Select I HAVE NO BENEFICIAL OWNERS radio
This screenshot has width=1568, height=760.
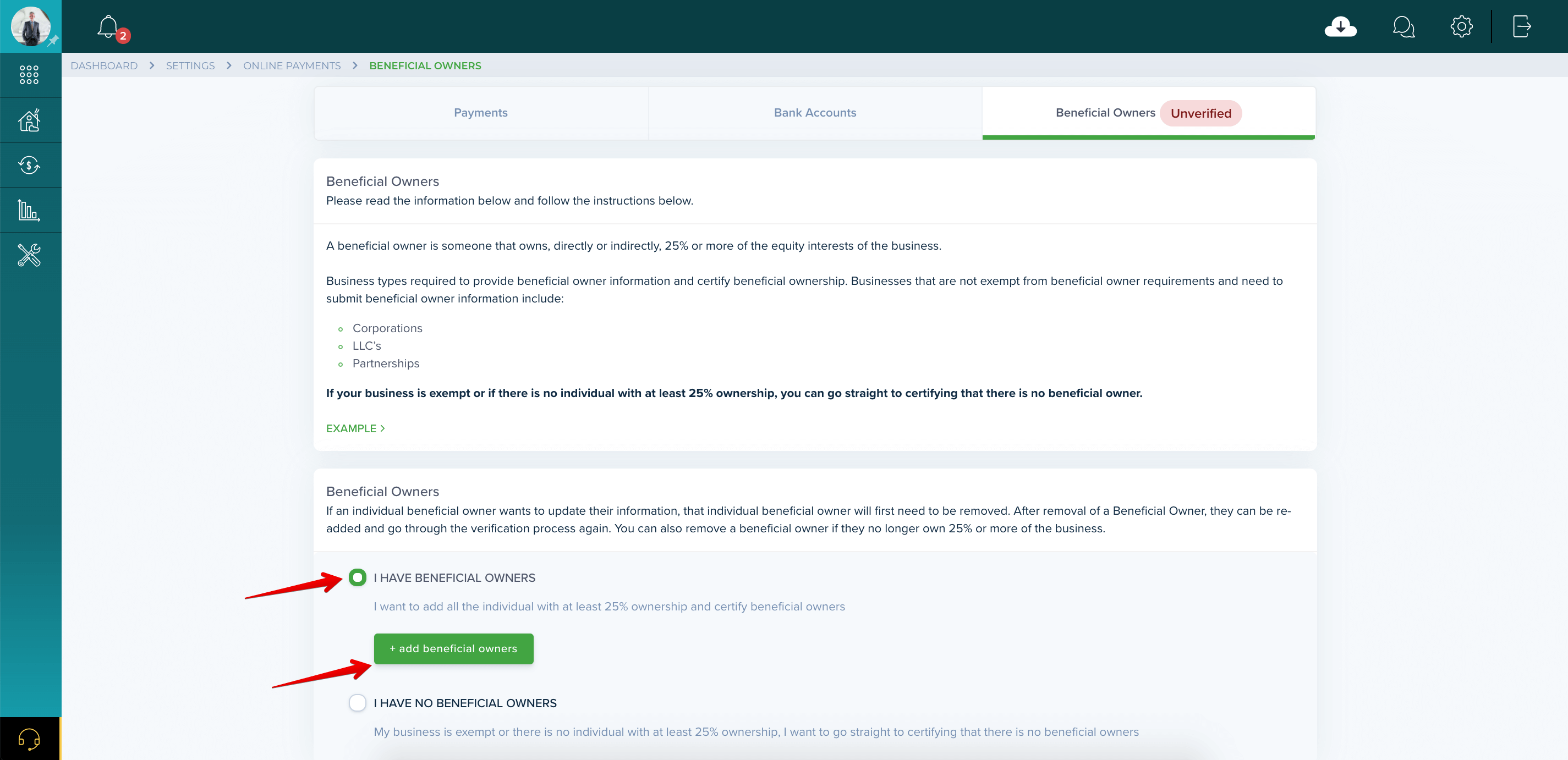click(357, 703)
